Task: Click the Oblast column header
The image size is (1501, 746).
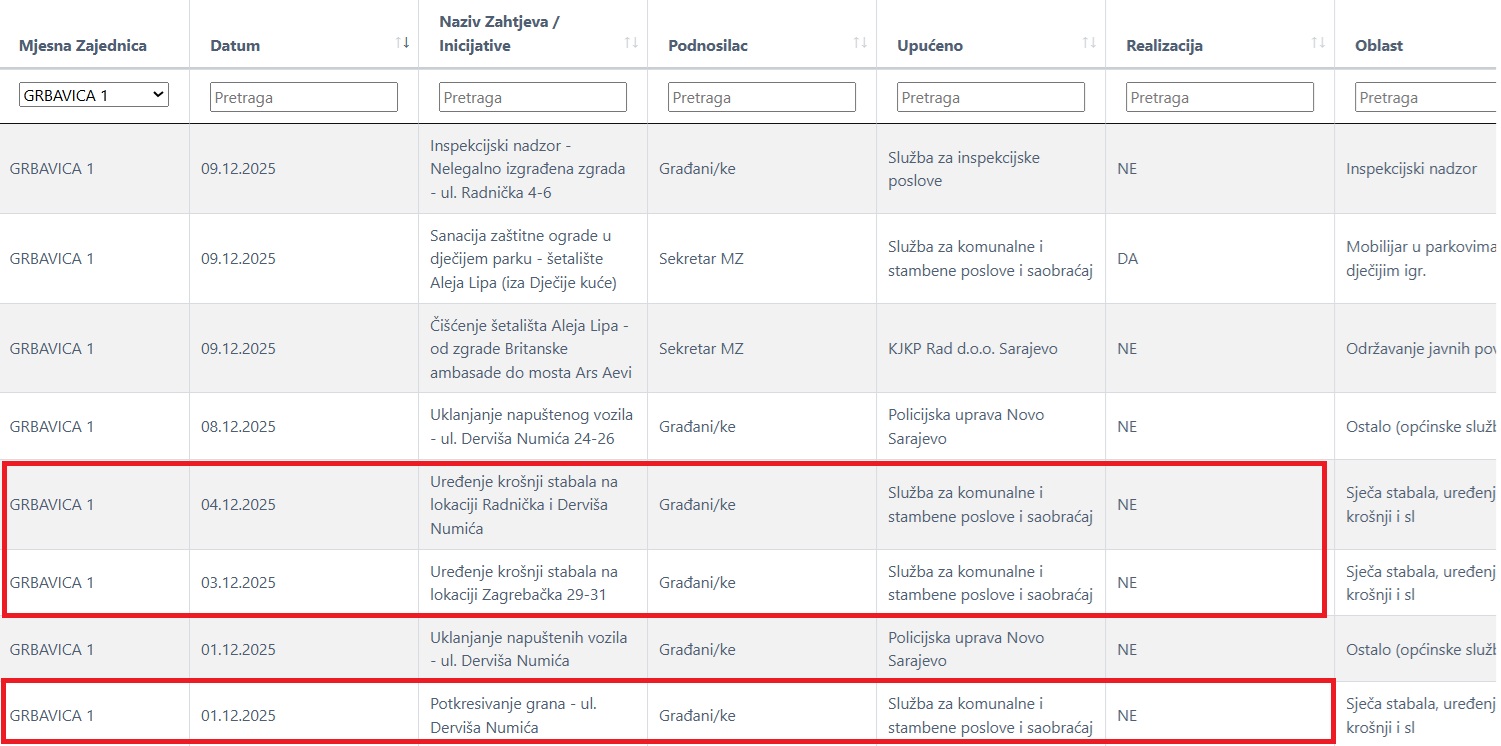Action: (1379, 46)
